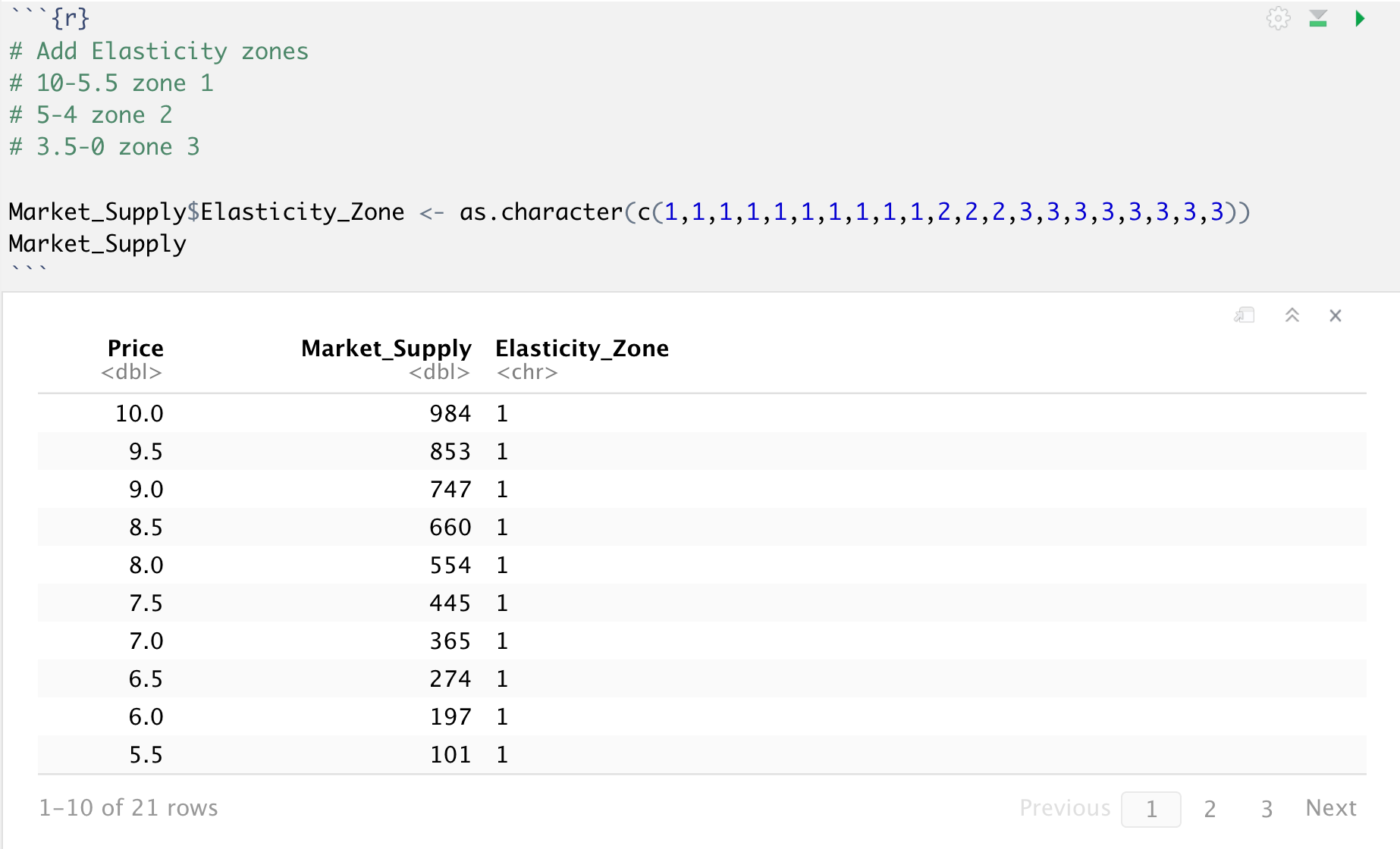This screenshot has width=1400, height=849.
Task: Show the output in a new window
Action: coord(1245,315)
